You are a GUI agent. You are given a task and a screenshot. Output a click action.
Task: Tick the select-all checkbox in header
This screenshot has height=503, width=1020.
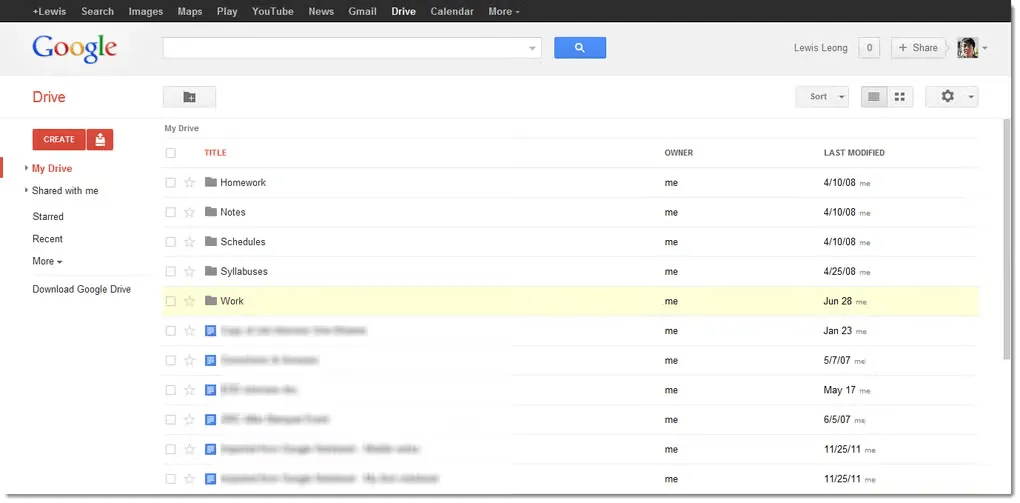pyautogui.click(x=170, y=153)
